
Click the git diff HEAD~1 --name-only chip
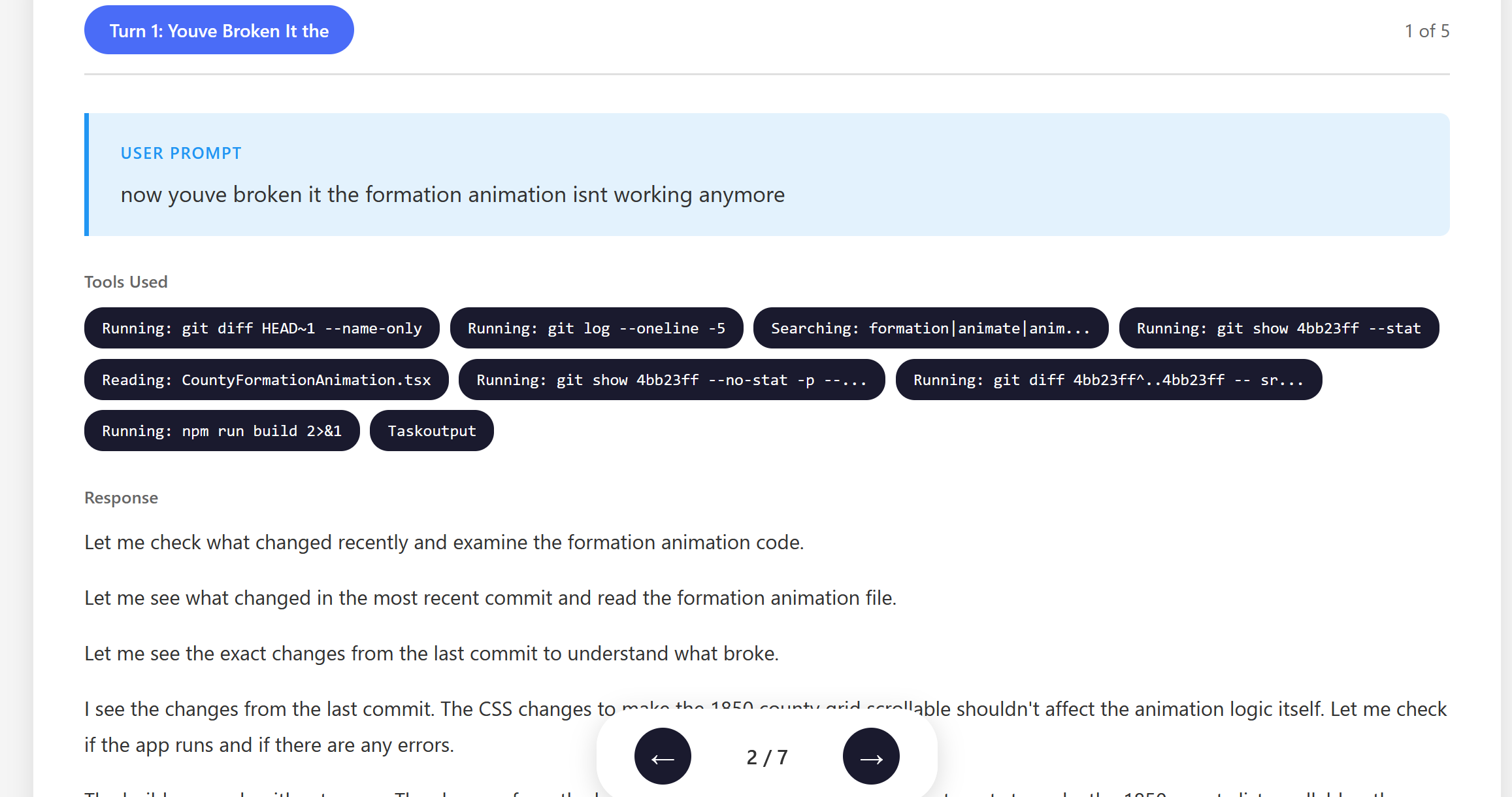tap(261, 328)
